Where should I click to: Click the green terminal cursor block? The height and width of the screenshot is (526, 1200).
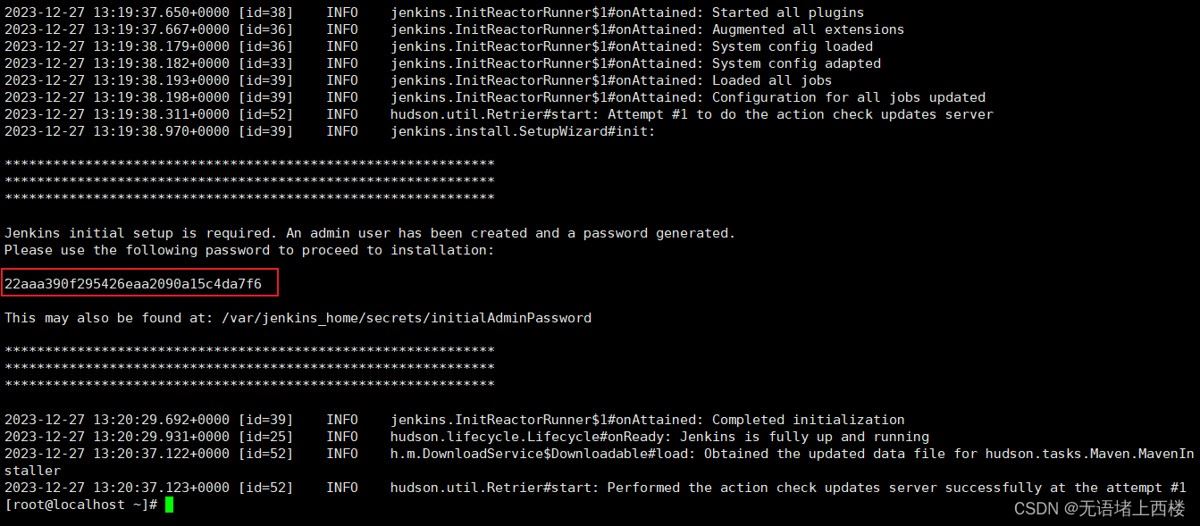pyautogui.click(x=169, y=505)
